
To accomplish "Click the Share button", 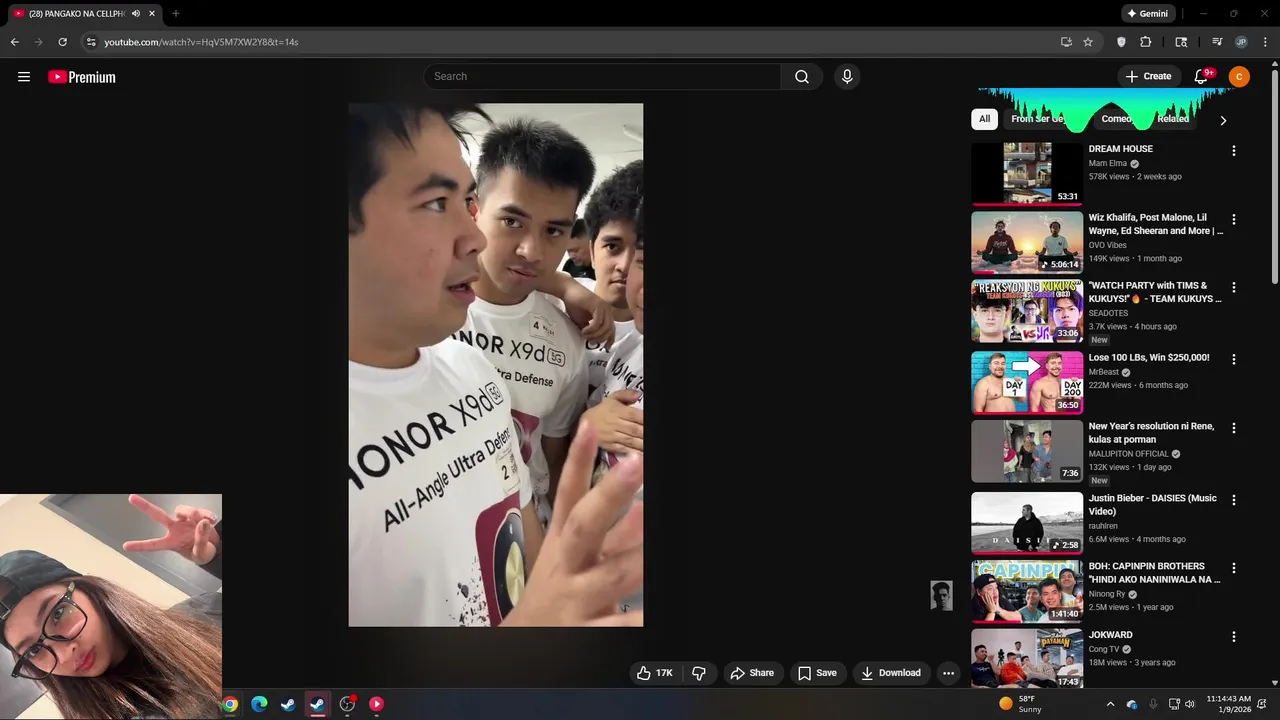I will (x=752, y=673).
